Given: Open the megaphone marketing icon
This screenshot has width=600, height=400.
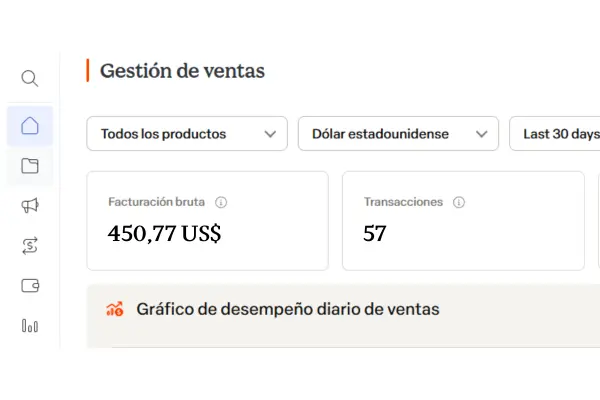Looking at the screenshot, I should click(30, 205).
